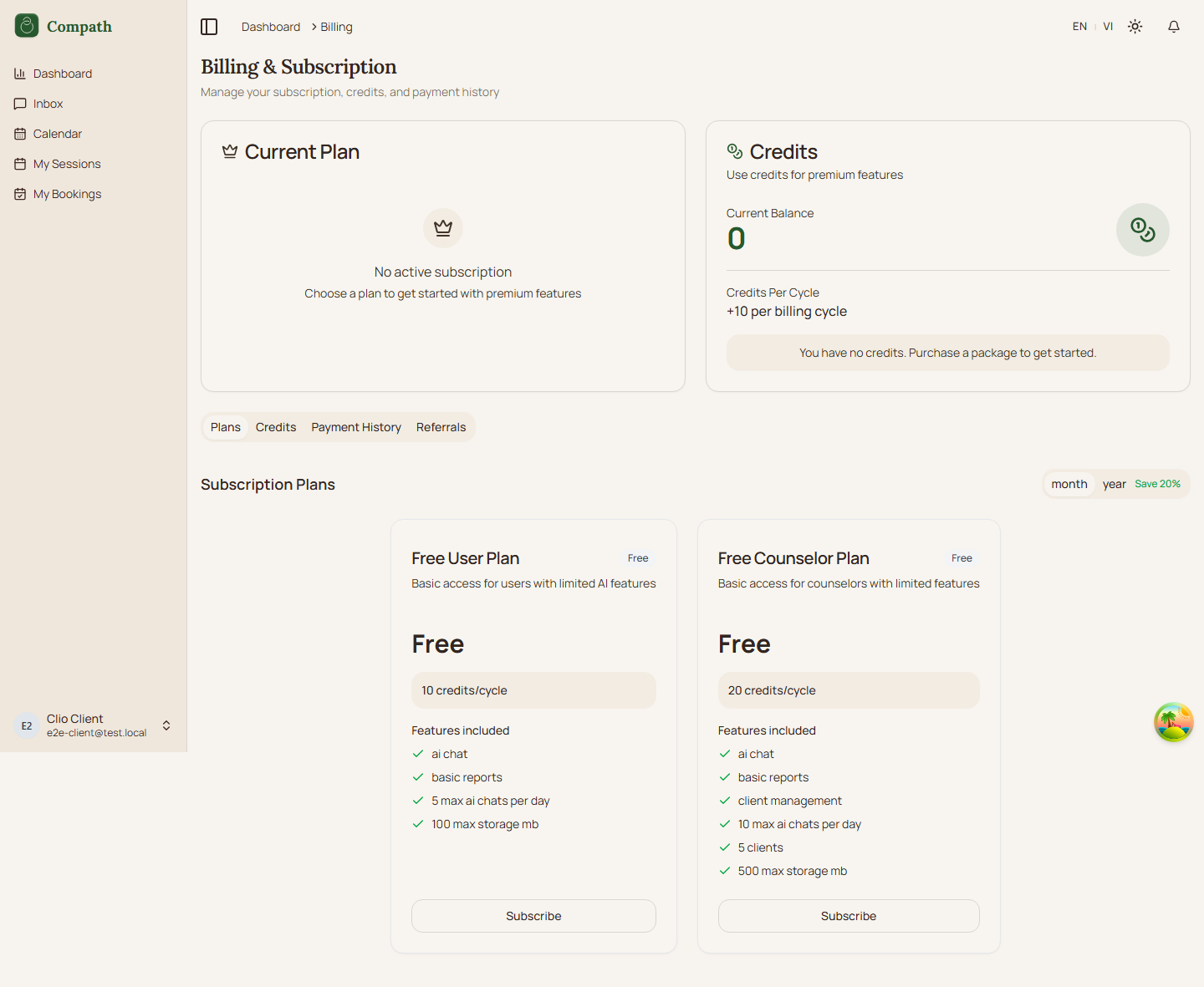Screen dimensions: 1204x987
Task: Open the Payment History tab
Action: (x=356, y=427)
